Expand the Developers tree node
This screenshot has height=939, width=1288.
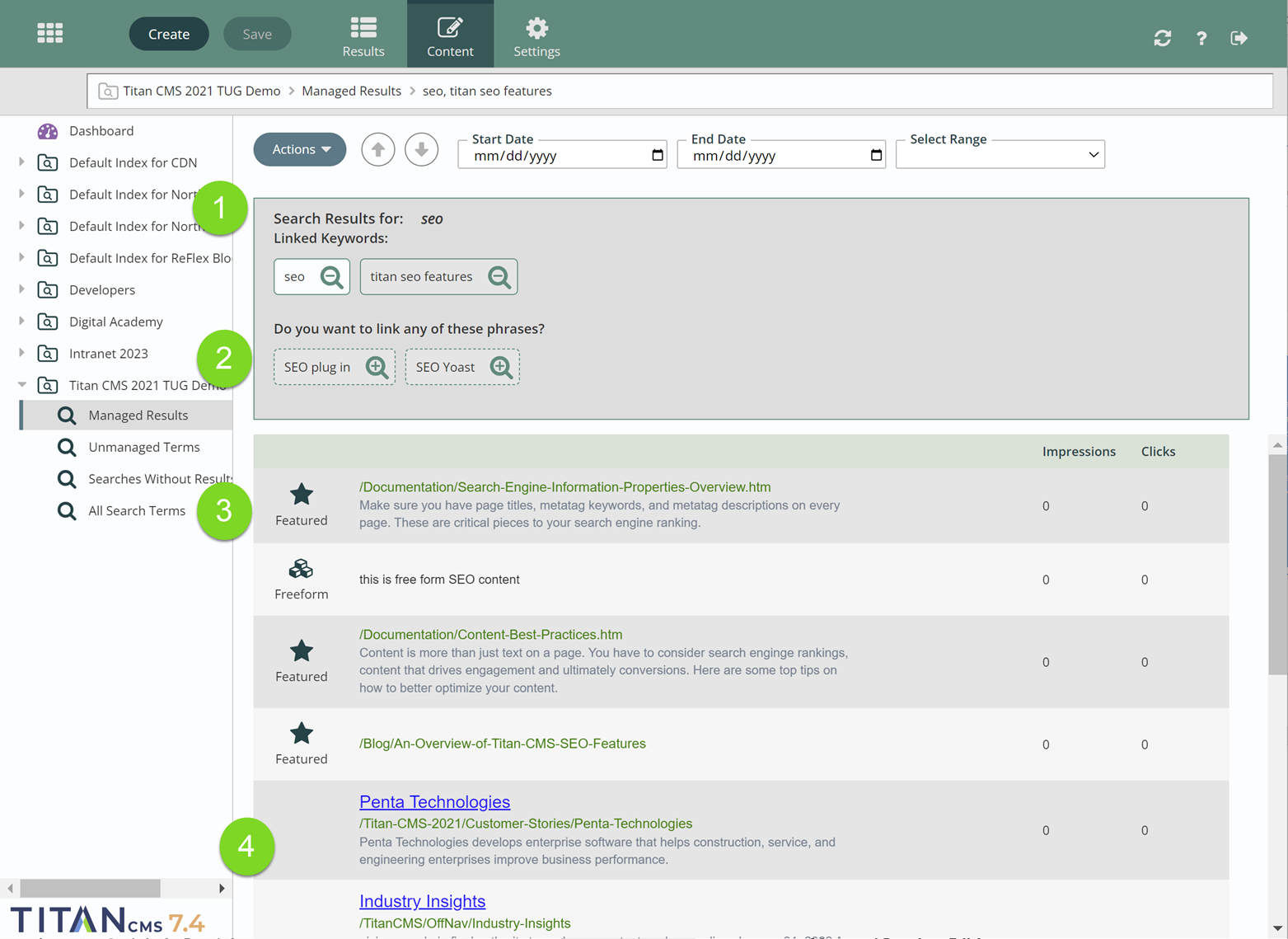[x=21, y=289]
